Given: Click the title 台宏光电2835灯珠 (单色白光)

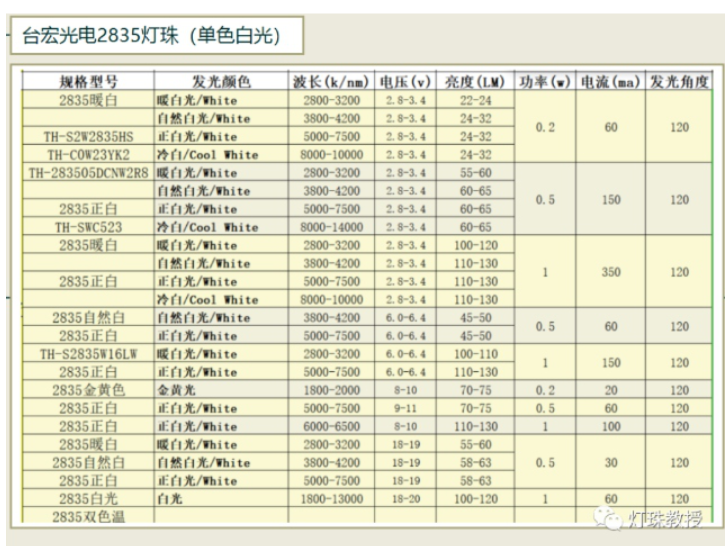Looking at the screenshot, I should tap(151, 36).
